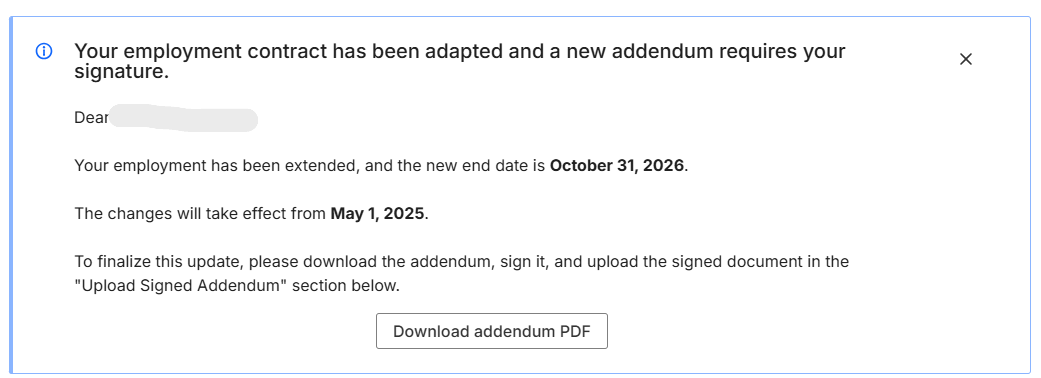Image resolution: width=1041 pixels, height=378 pixels.
Task: Click the word signature ending the heading
Action: [119, 72]
